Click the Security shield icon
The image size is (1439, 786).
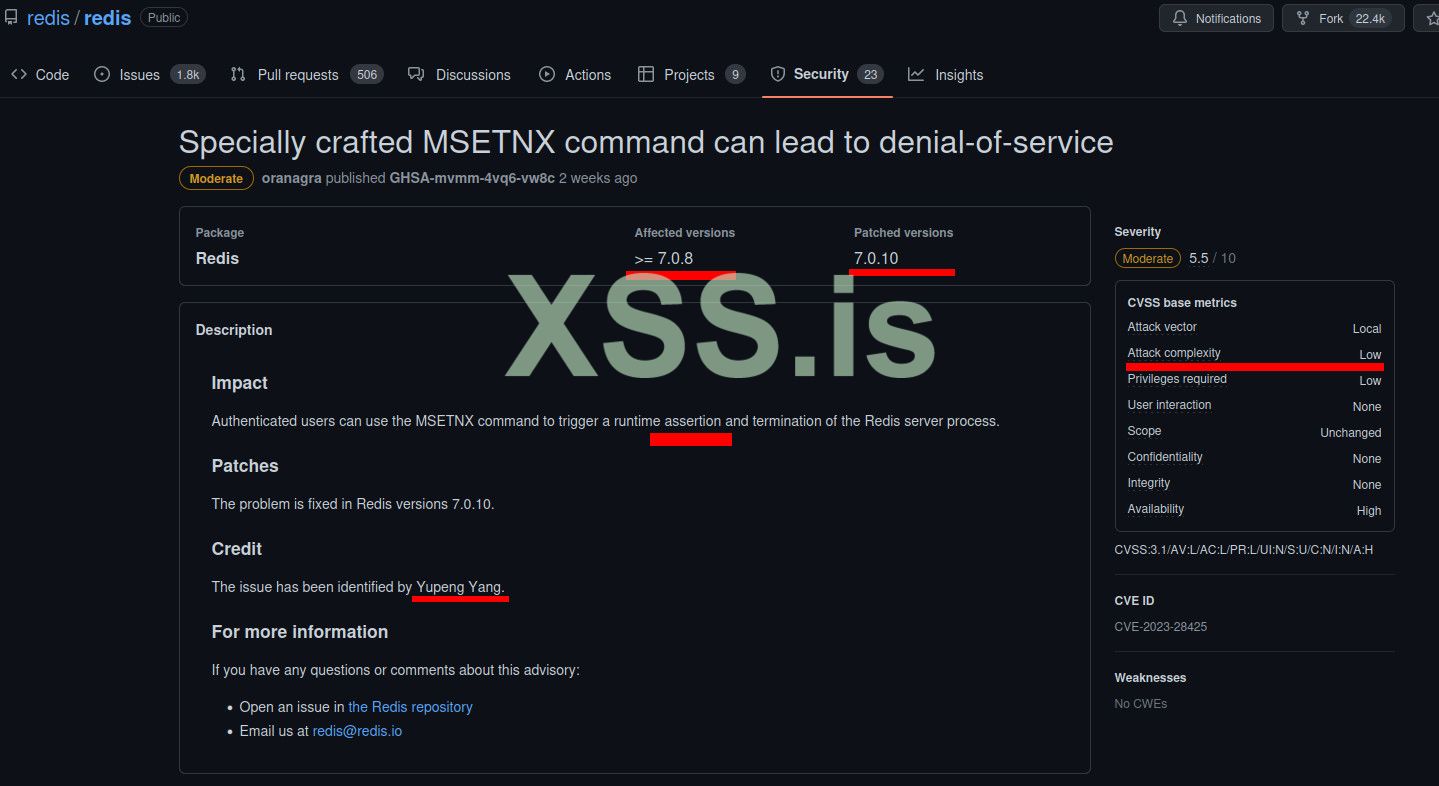pyautogui.click(x=778, y=75)
